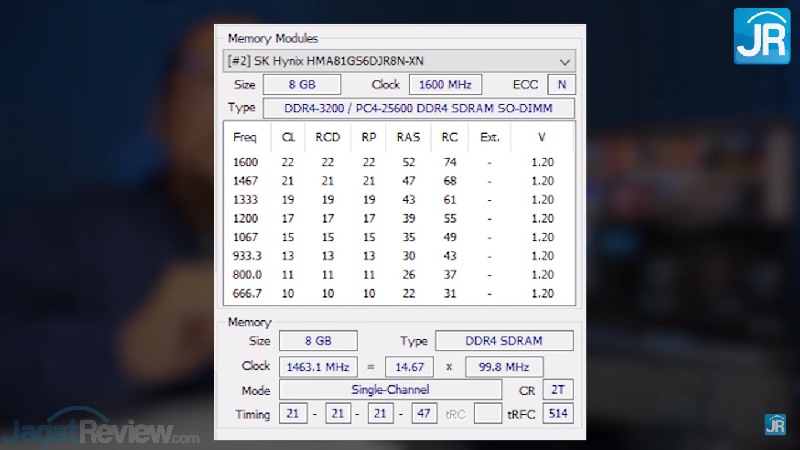Click the memory clock field showing 1463.1 MHz

[315, 366]
